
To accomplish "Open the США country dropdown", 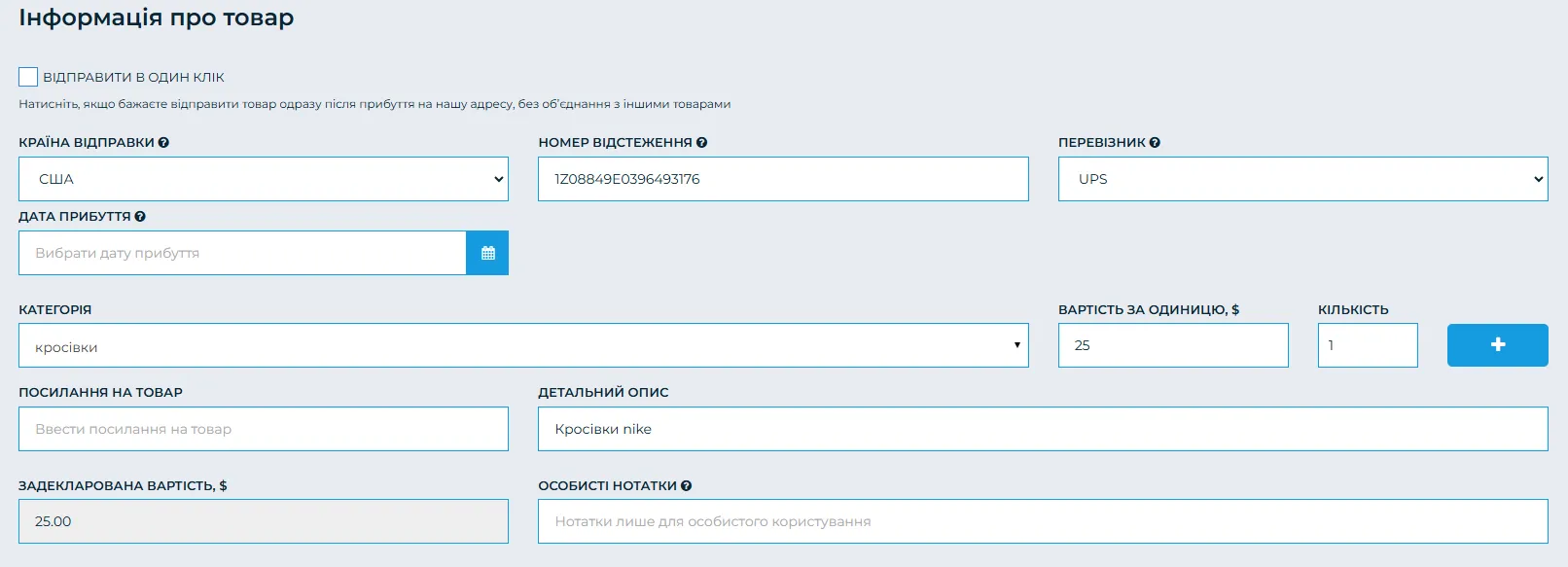I will pos(263,179).
